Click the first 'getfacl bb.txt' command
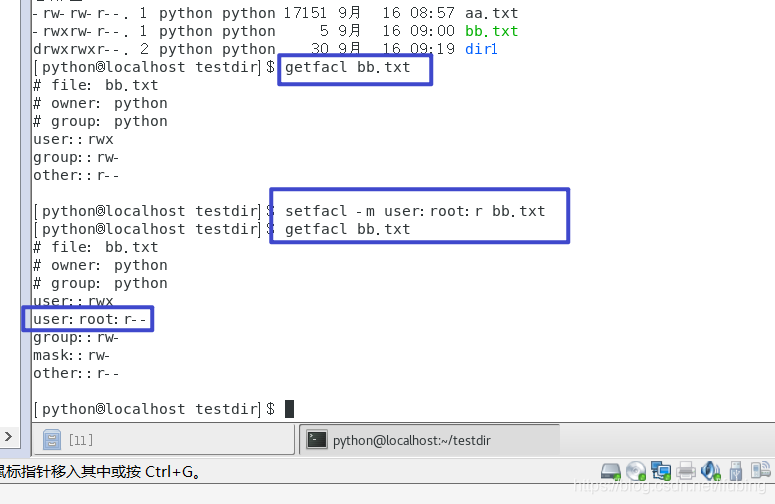Image resolution: width=775 pixels, height=504 pixels. [347, 67]
